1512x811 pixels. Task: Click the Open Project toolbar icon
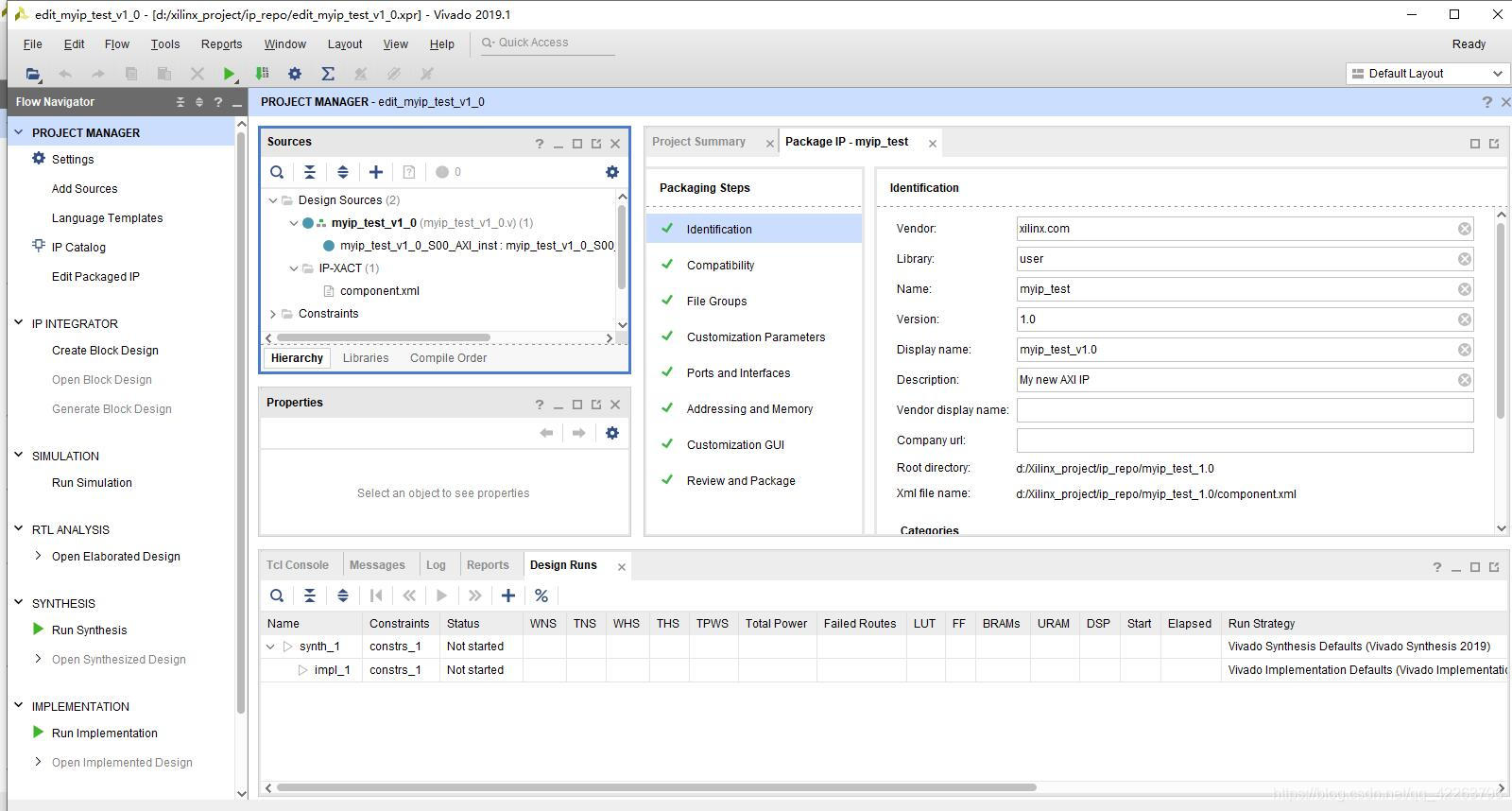[33, 74]
